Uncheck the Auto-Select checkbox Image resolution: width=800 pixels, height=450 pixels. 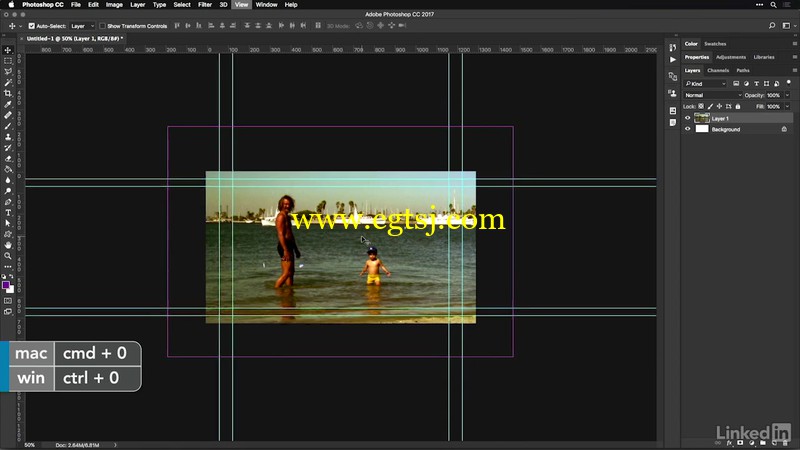32,26
